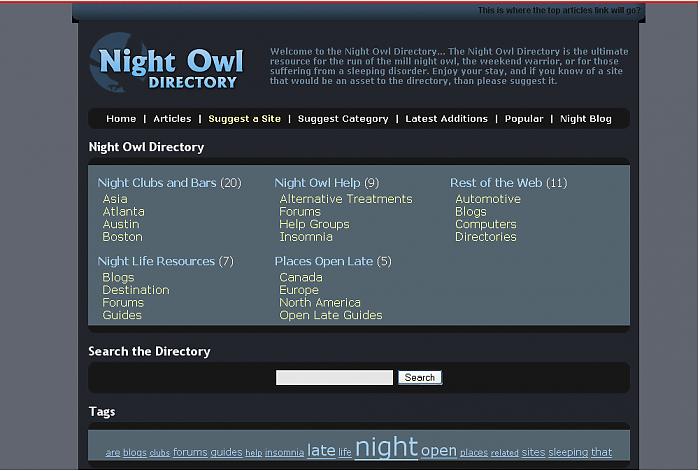This screenshot has width=700, height=471.
Task: Click the 'help' tag
Action: tap(254, 454)
